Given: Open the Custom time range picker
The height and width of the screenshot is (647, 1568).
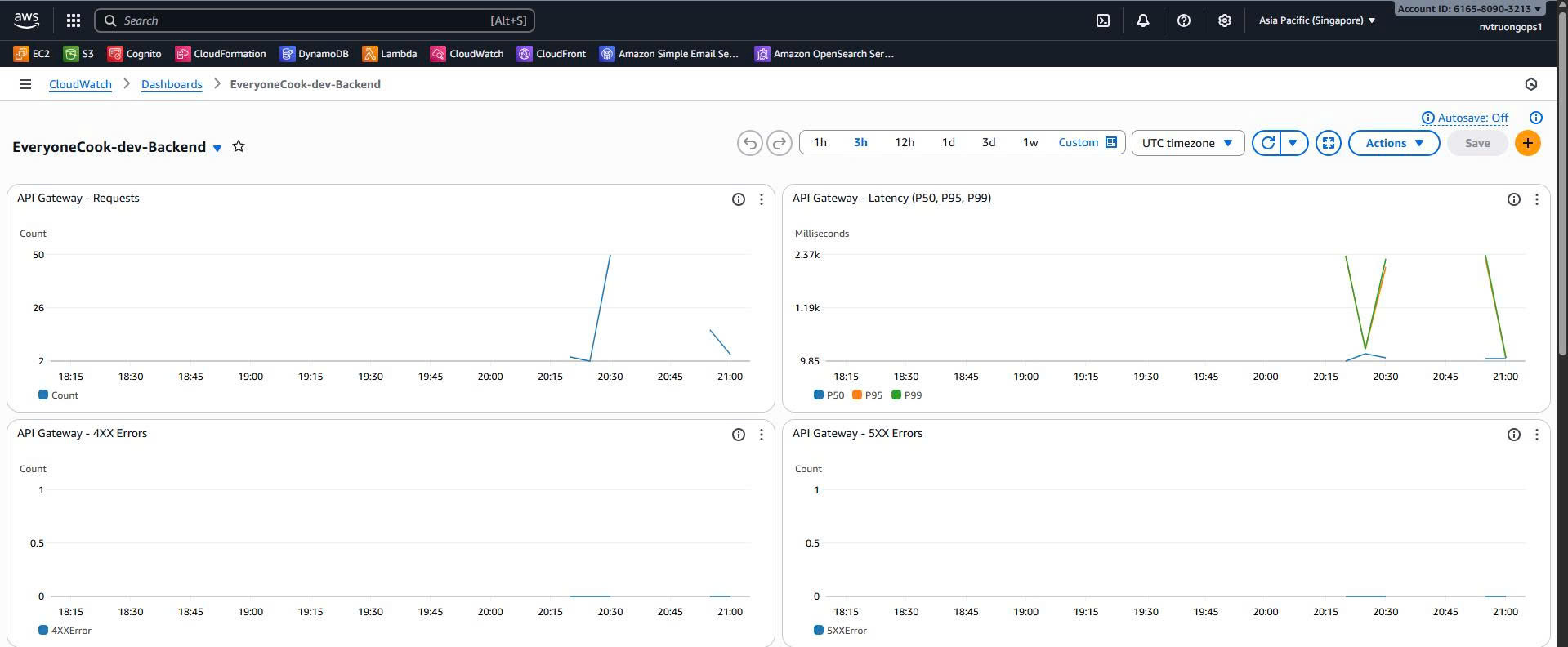Looking at the screenshot, I should (x=1088, y=142).
